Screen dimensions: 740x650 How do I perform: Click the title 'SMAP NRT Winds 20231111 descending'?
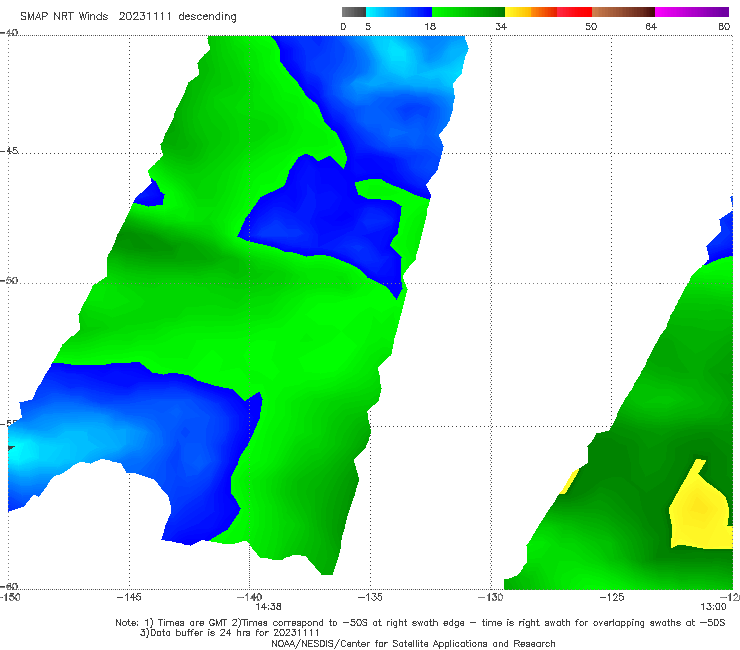coord(128,17)
